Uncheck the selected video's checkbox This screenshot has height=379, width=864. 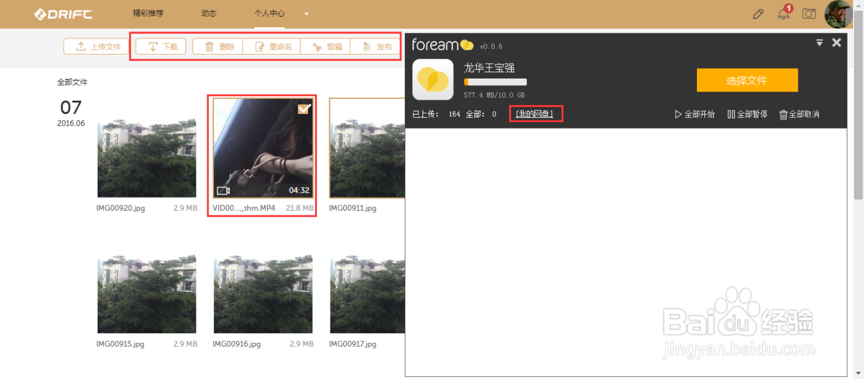(304, 109)
